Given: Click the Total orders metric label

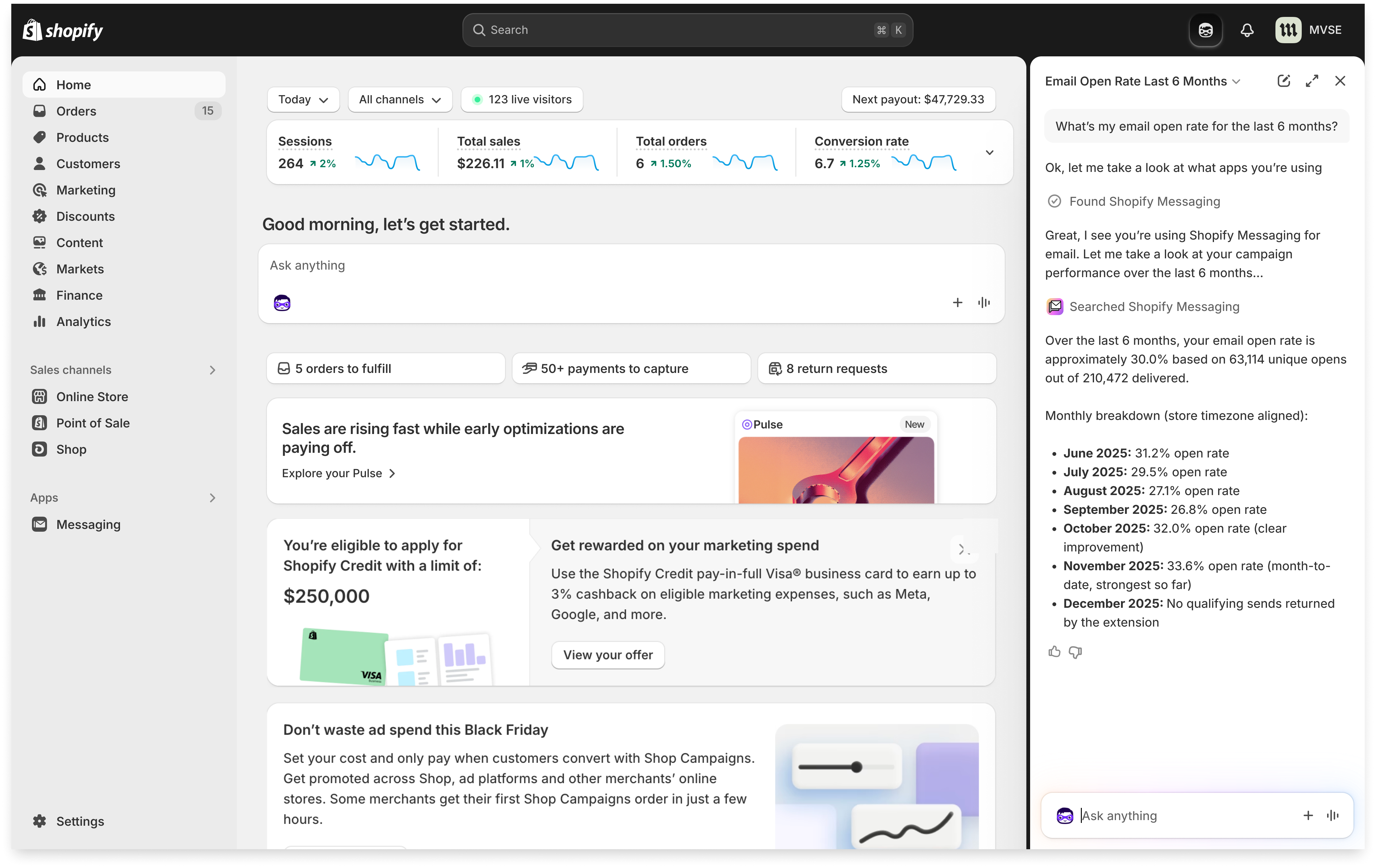Looking at the screenshot, I should pyautogui.click(x=671, y=141).
